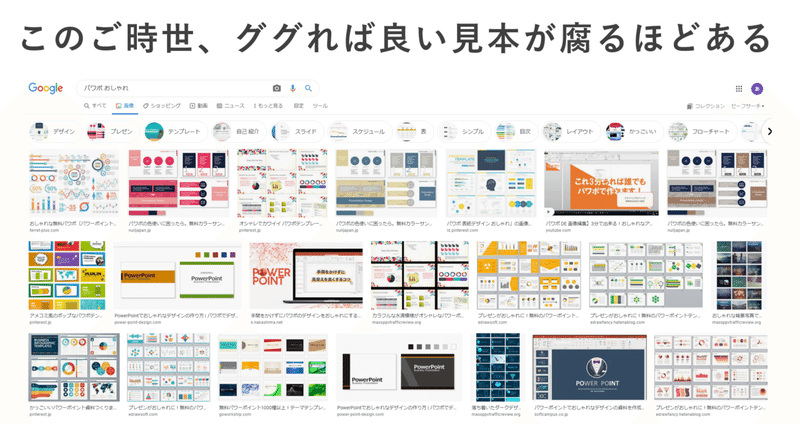Open the tuxedo POWER POINT softcampus thumbnail
800x424 pixels.
(589, 367)
